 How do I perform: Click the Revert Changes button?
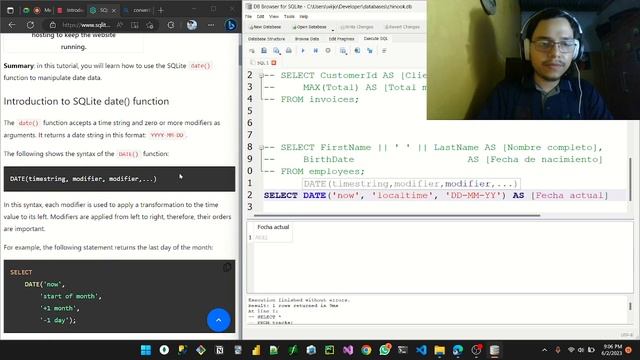[402, 27]
